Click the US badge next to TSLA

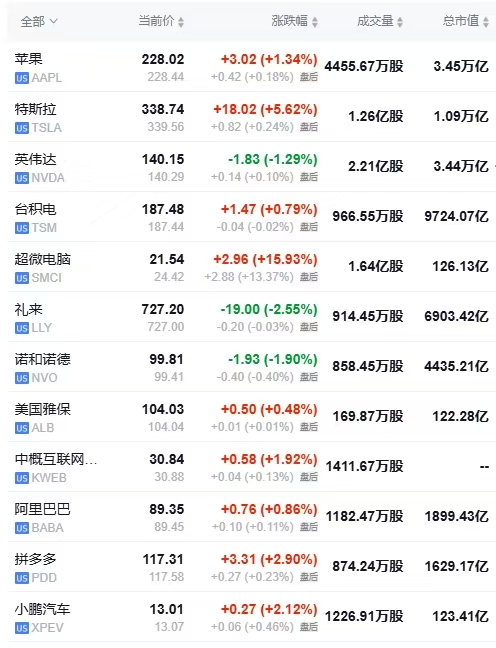point(22,128)
